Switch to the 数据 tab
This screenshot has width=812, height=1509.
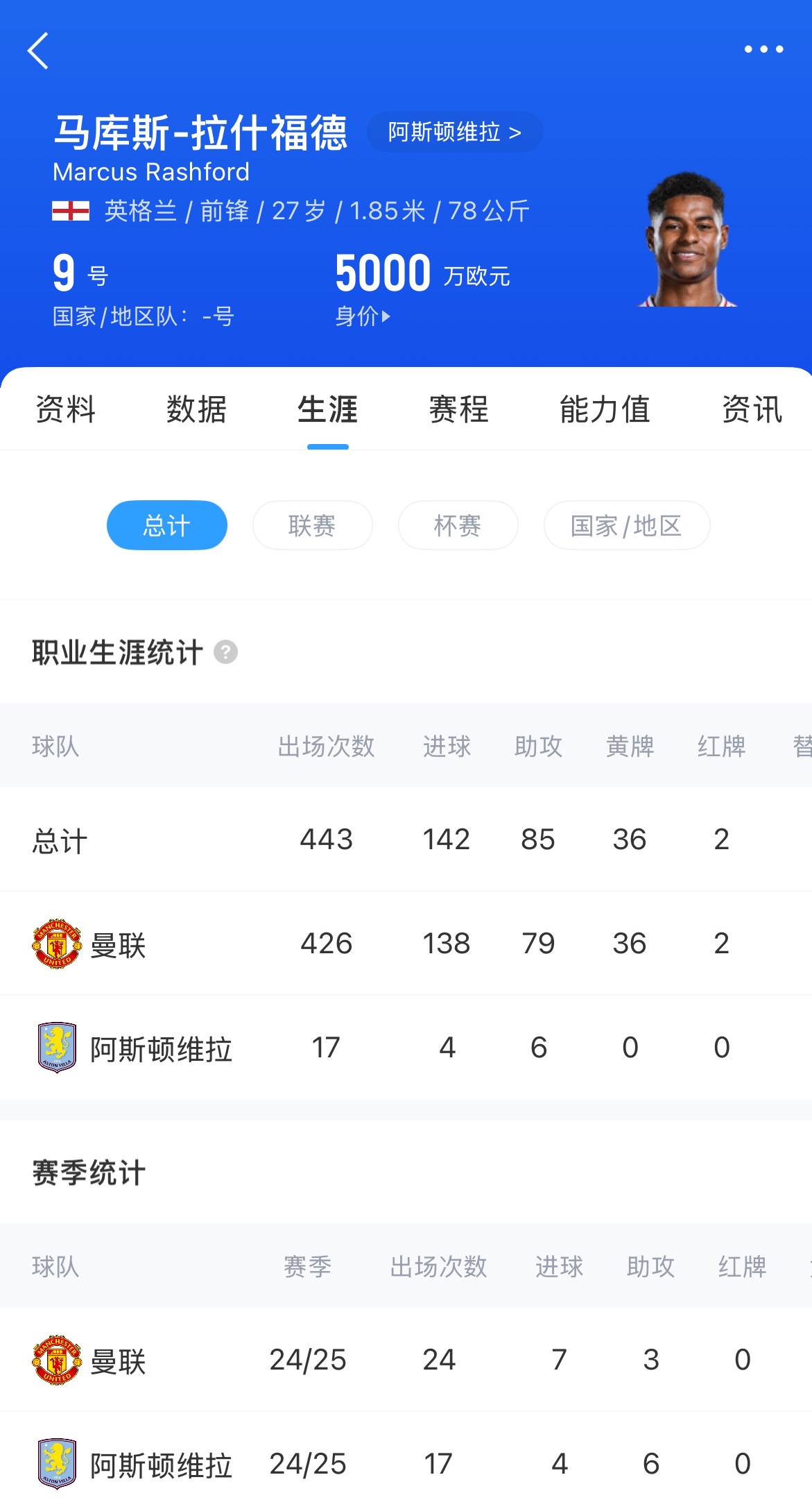point(196,409)
